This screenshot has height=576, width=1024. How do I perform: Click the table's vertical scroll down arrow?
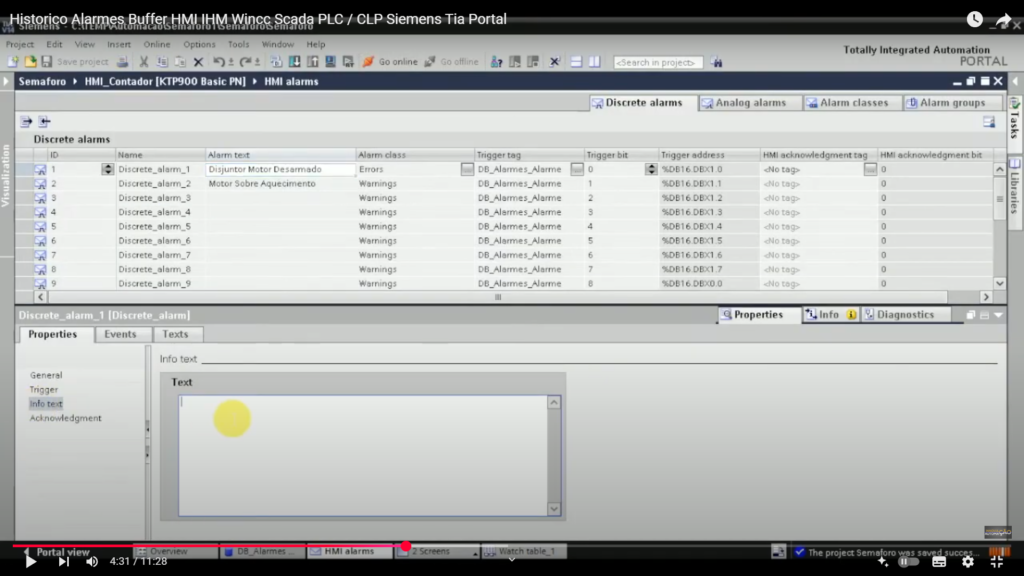point(1000,283)
